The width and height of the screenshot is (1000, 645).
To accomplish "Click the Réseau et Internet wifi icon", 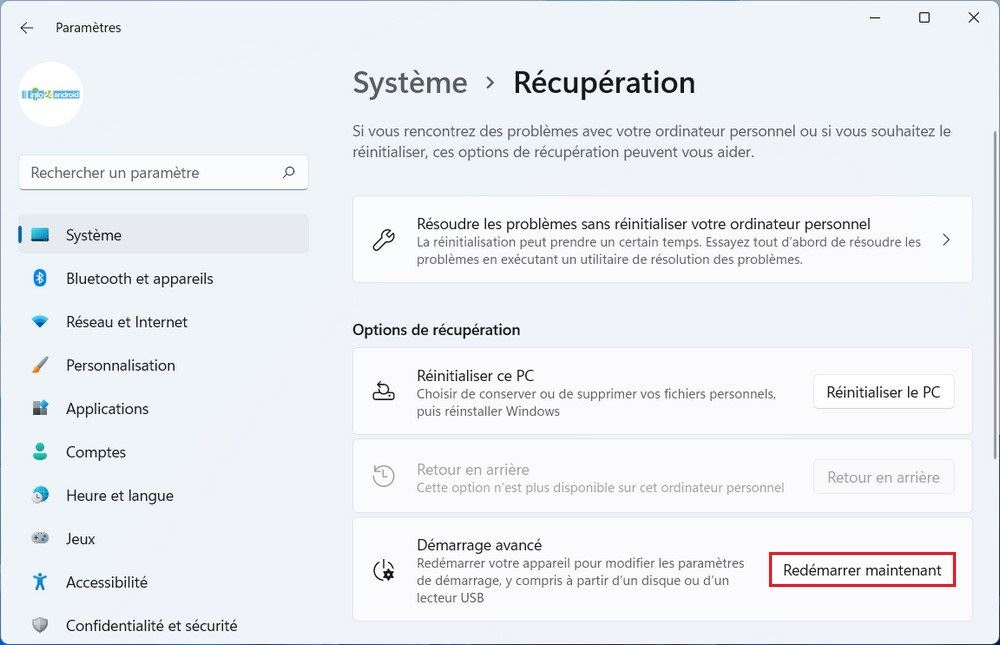I will click(x=40, y=322).
